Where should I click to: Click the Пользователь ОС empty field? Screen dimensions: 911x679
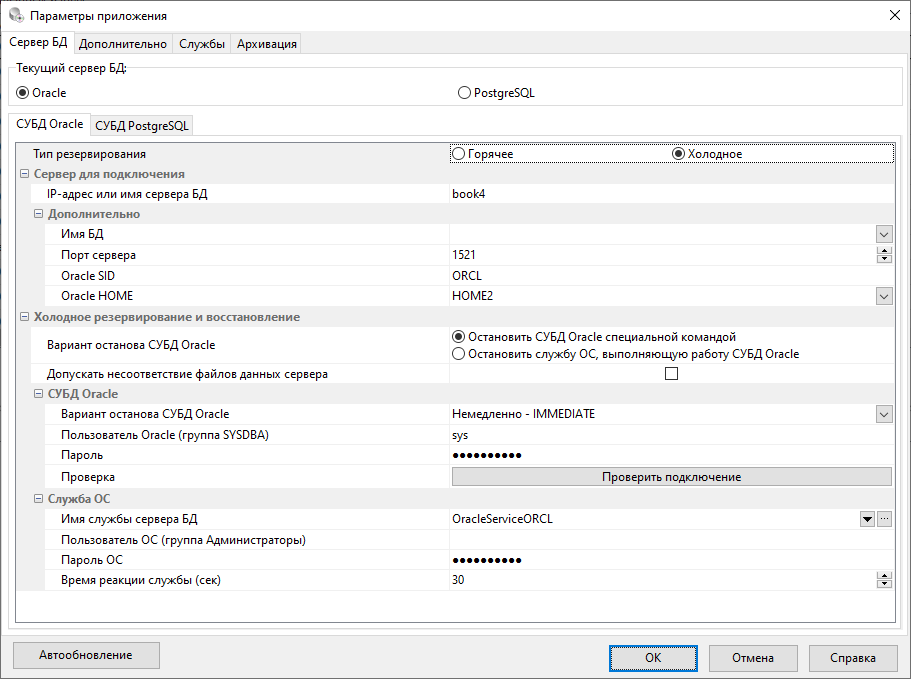[672, 540]
